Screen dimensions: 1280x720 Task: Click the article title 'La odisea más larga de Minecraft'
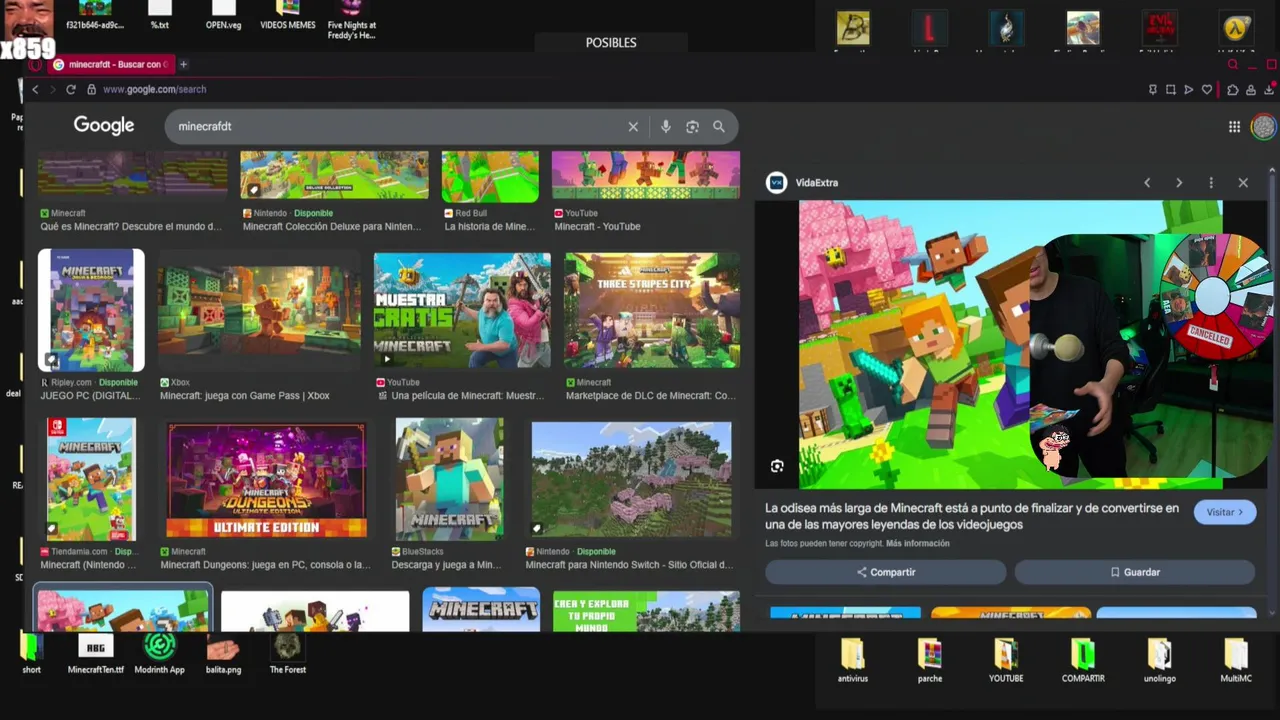[972, 516]
